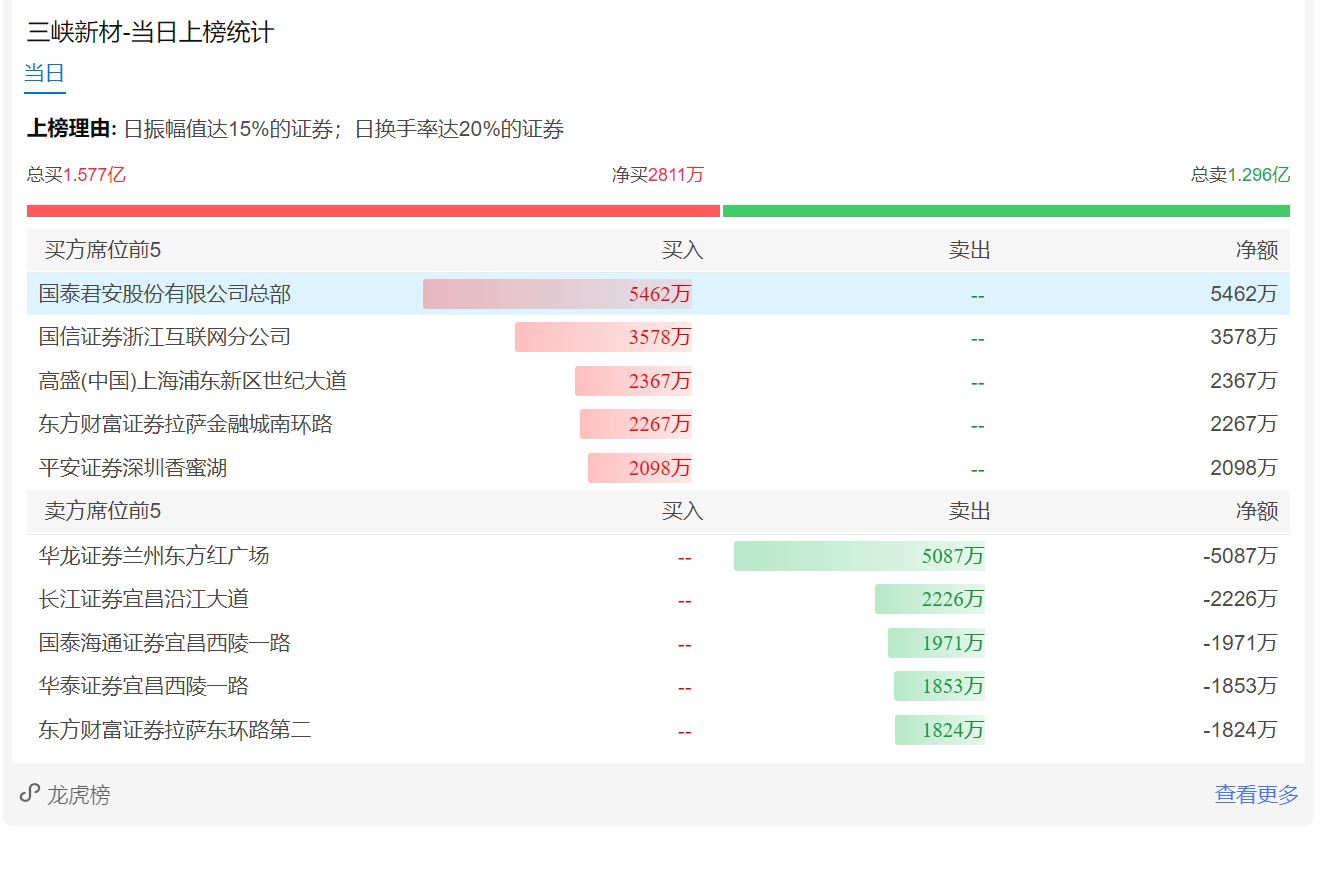This screenshot has width=1330, height=885.
Task: Click the 1853万 sell amount bar
Action: 939,686
